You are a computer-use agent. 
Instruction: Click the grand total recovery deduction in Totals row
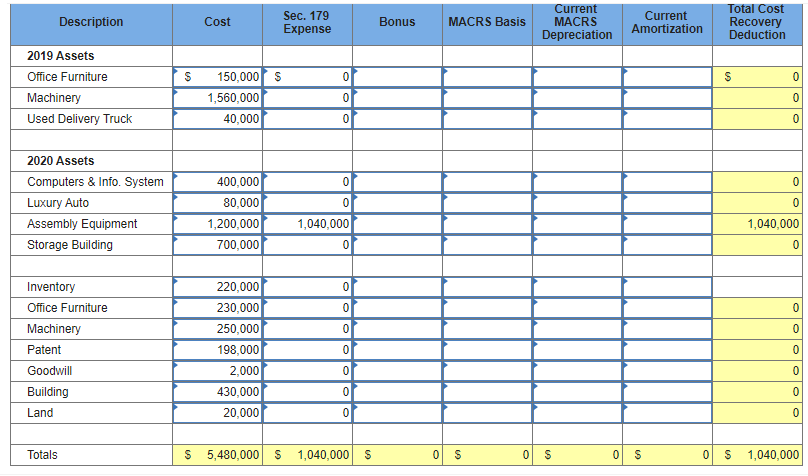[757, 455]
